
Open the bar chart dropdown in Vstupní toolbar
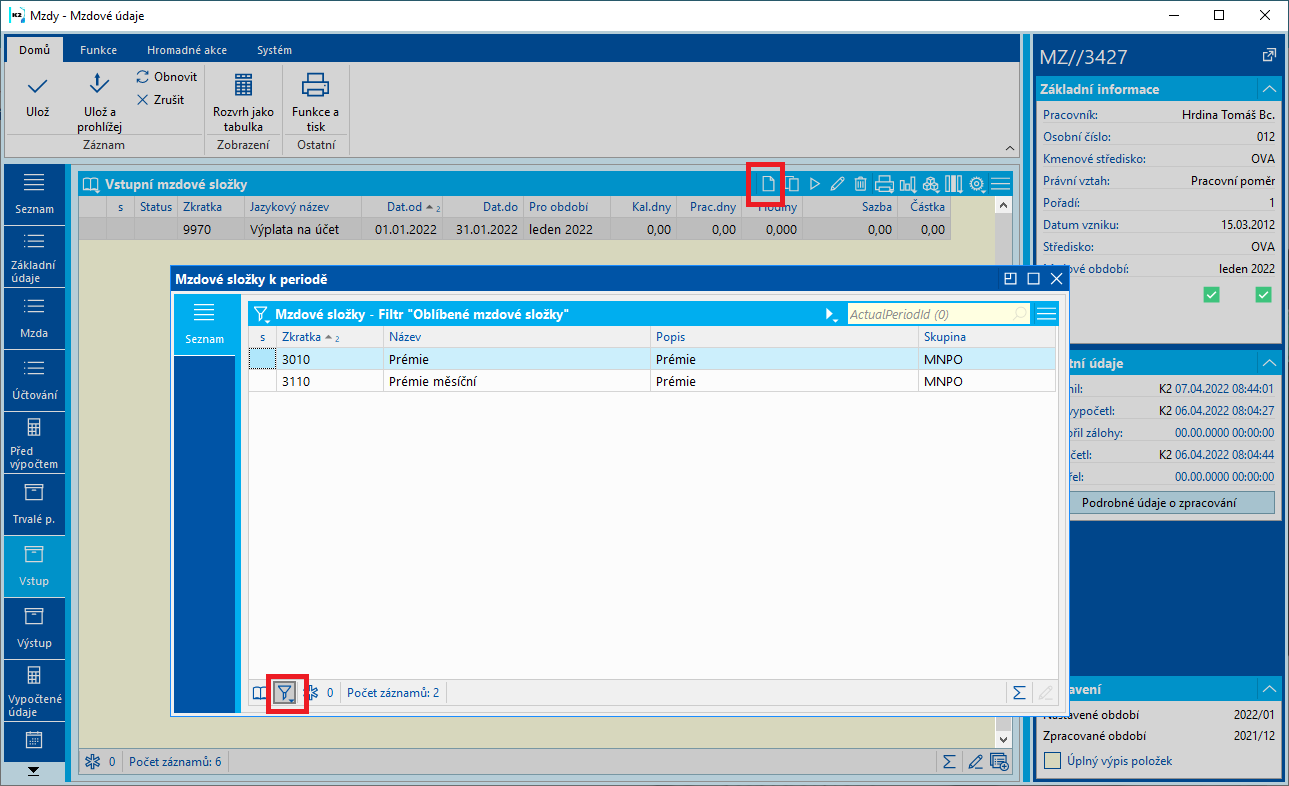908,184
